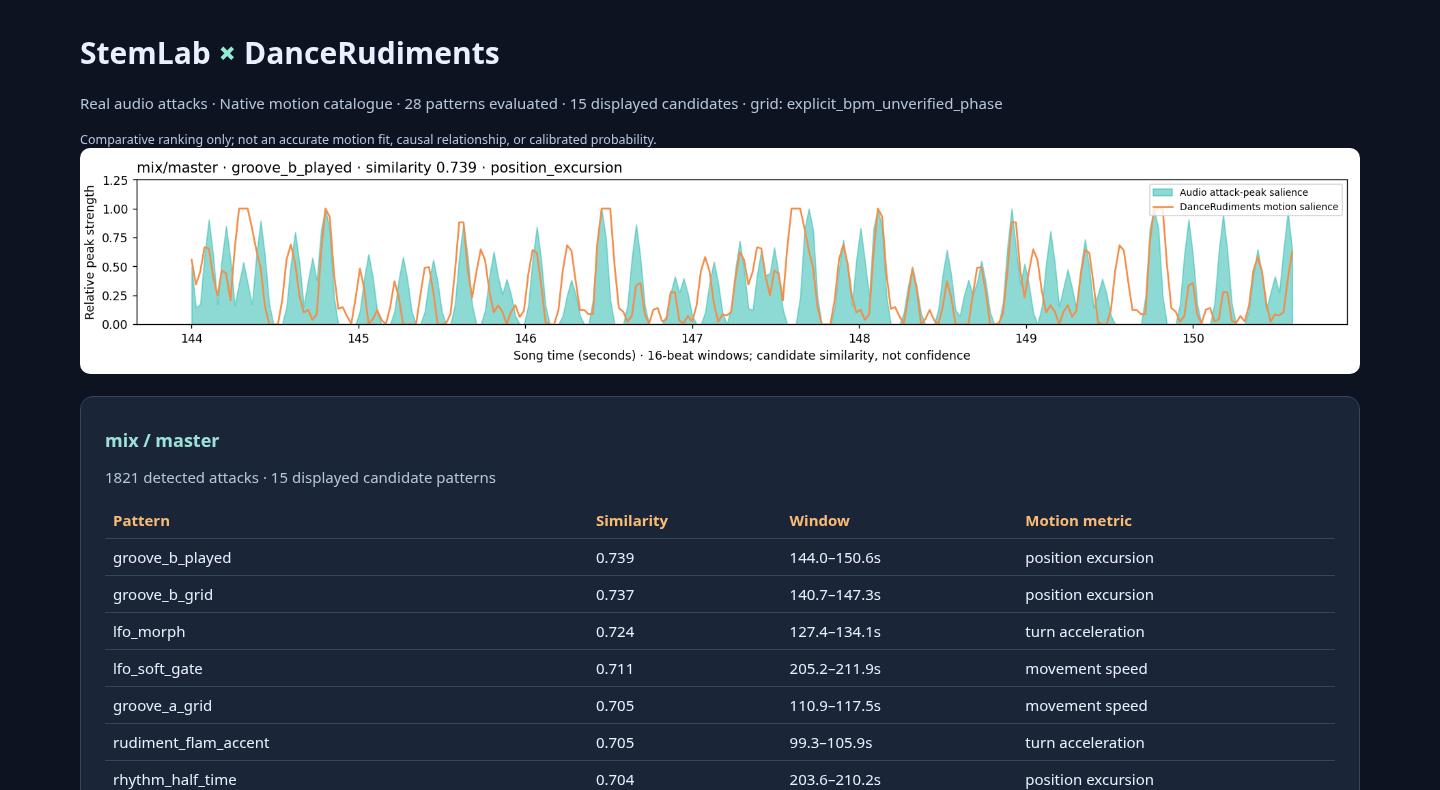
Task: Click the '1821 detected attacks' summary line
Action: pyautogui.click(x=300, y=478)
